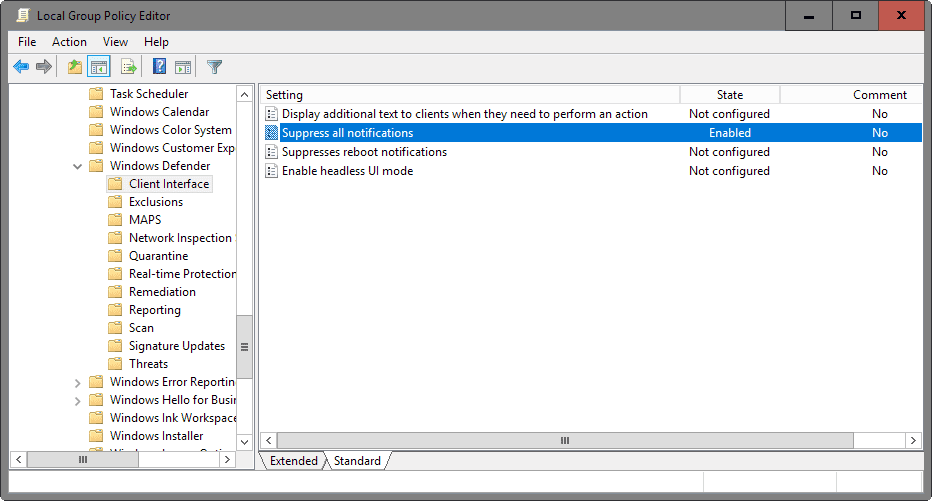Click policy icon beside Enable headless UI mode

point(271,171)
